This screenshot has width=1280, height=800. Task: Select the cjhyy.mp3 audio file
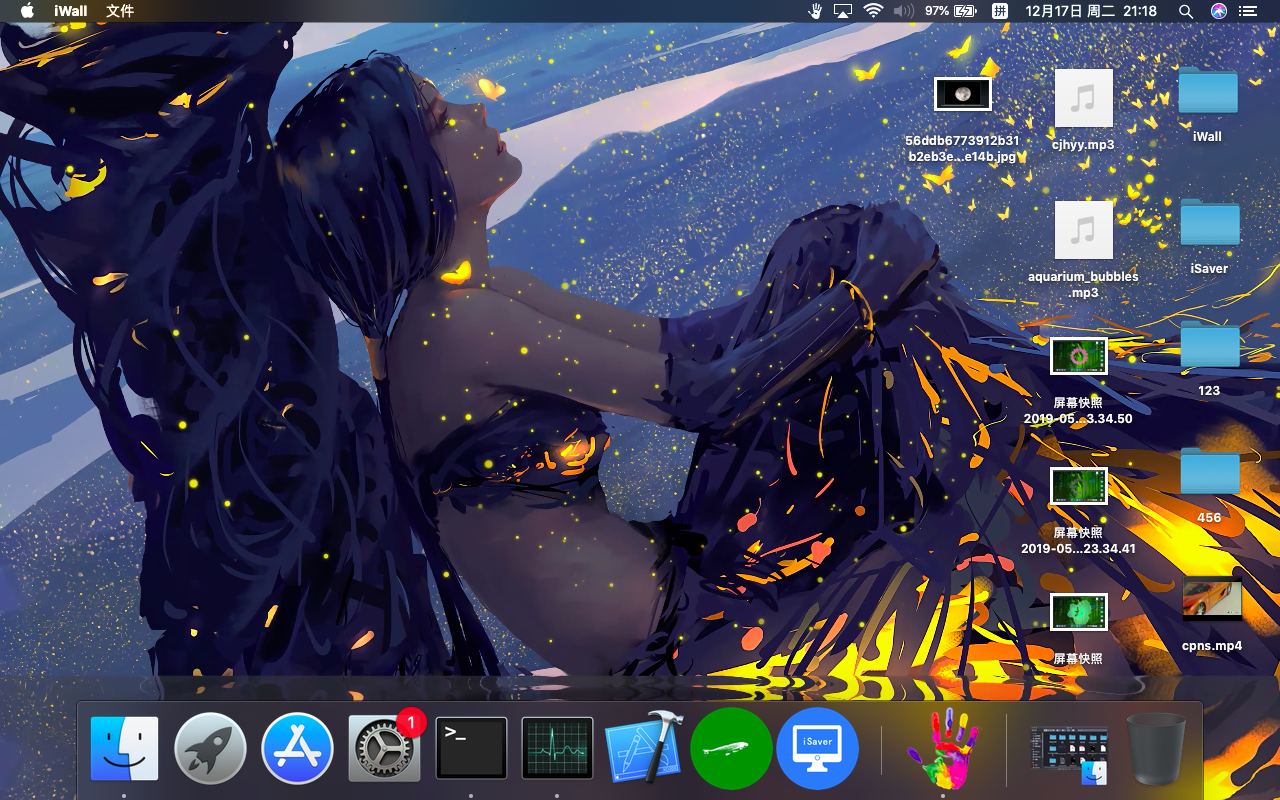tap(1083, 98)
